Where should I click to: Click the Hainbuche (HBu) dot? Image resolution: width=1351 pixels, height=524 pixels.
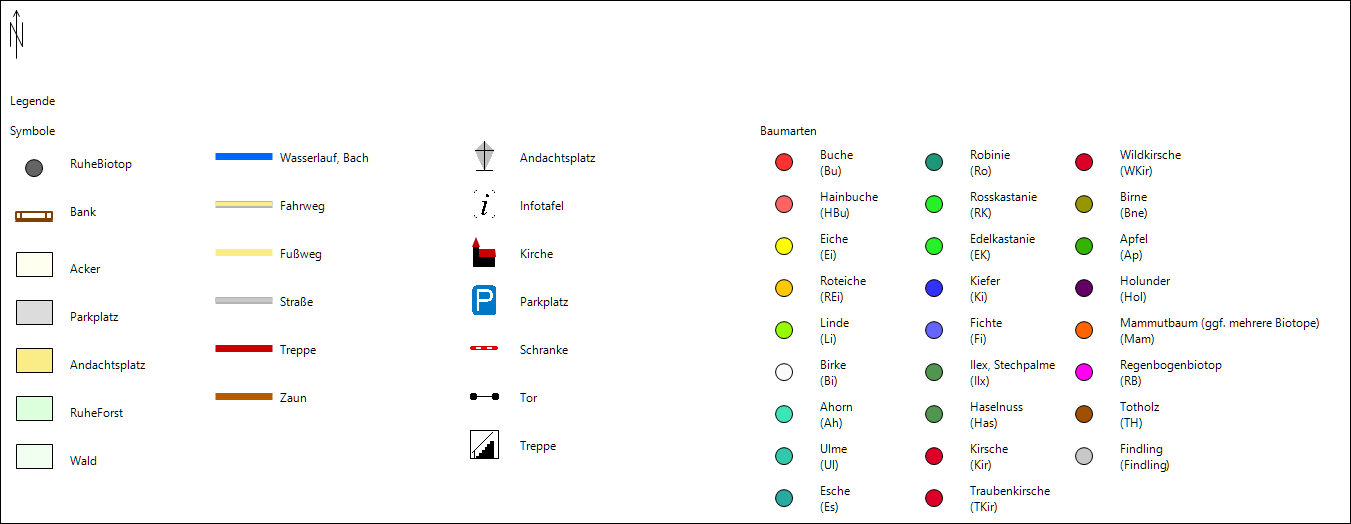click(784, 204)
